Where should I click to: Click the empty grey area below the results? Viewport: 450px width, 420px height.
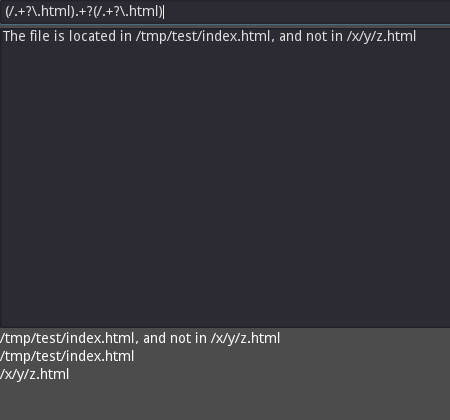click(225, 402)
